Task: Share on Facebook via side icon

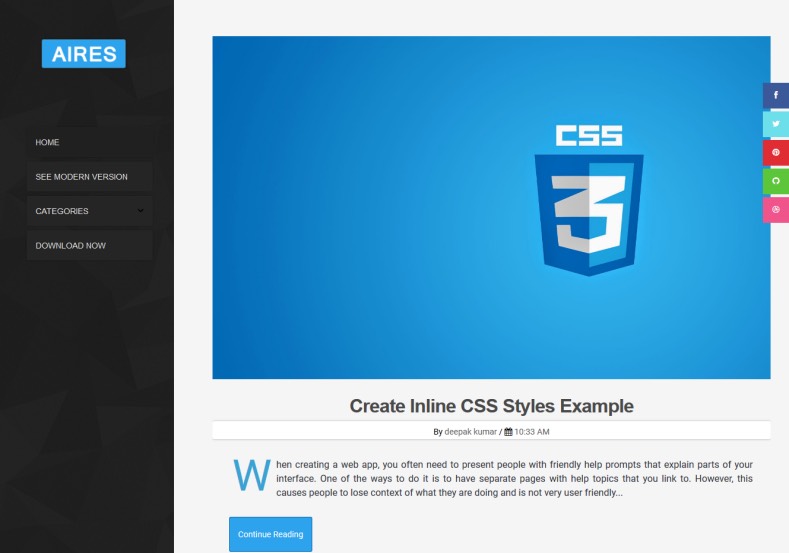Action: [x=776, y=95]
